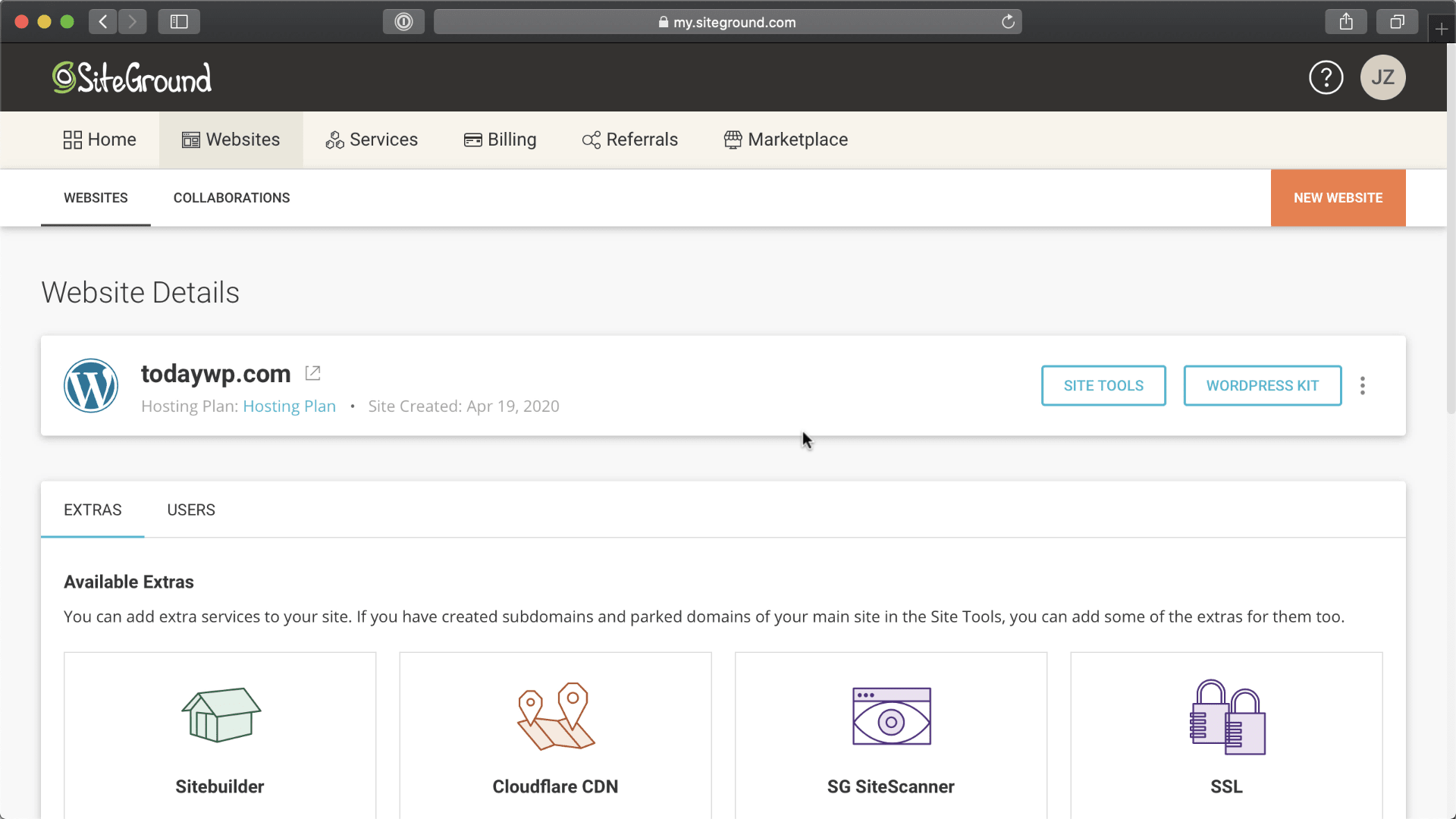Click the SSL extra label
Viewport: 1456px width, 819px height.
click(1226, 786)
